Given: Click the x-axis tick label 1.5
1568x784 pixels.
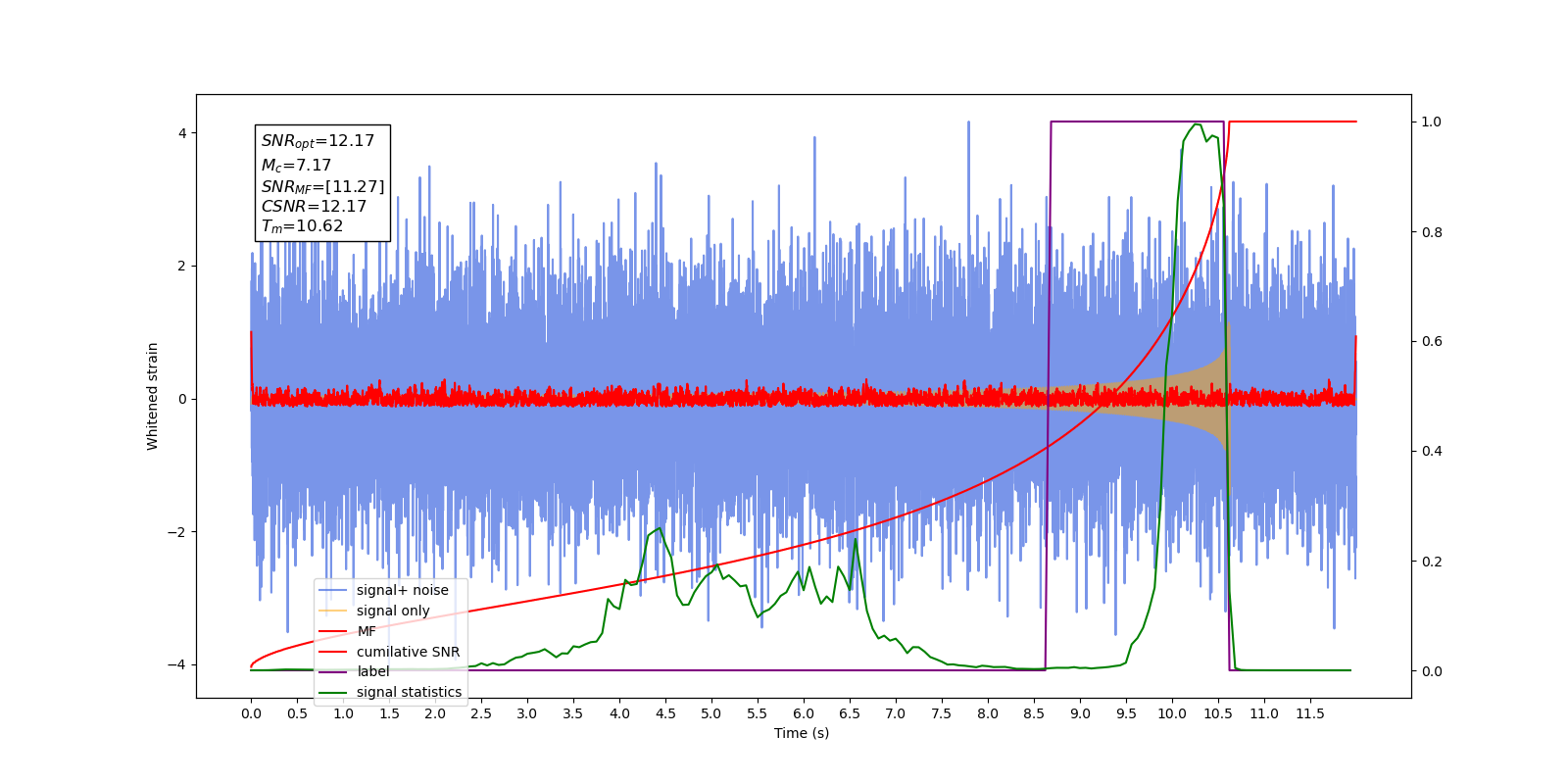Looking at the screenshot, I should 389,713.
